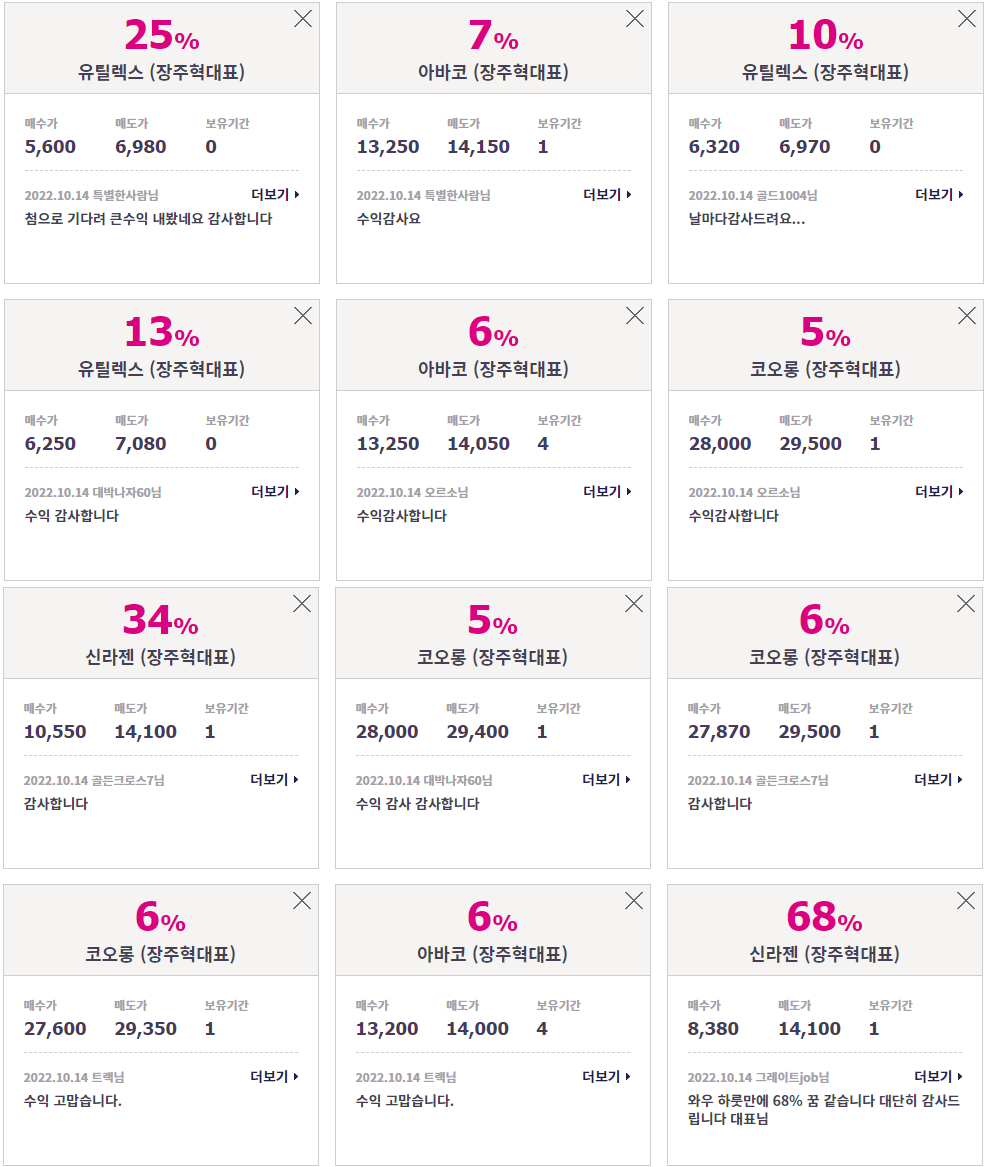Click the 날마다감사드려요... comment text
Screen dimensions: 985x1167
[747, 219]
